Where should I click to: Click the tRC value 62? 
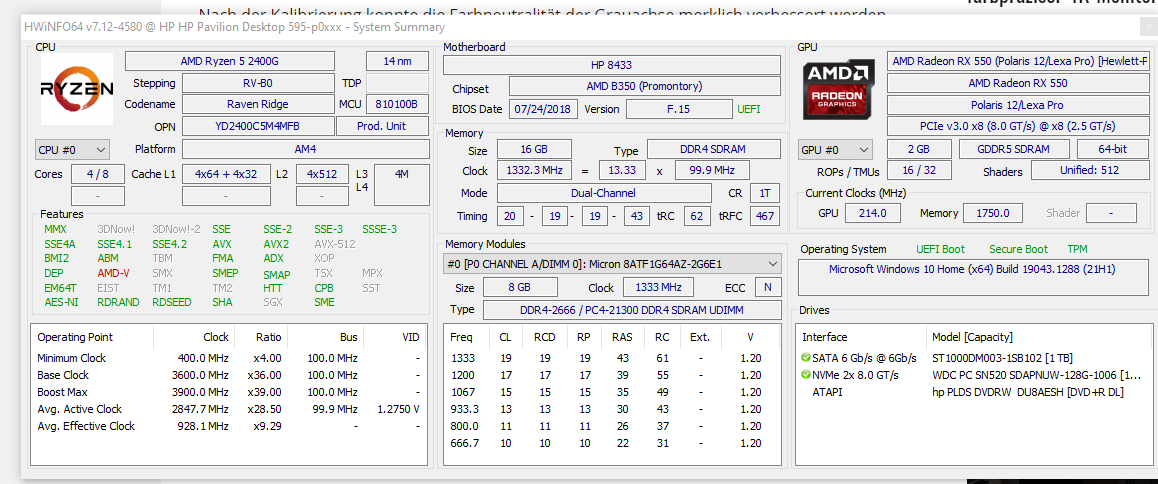(x=696, y=216)
